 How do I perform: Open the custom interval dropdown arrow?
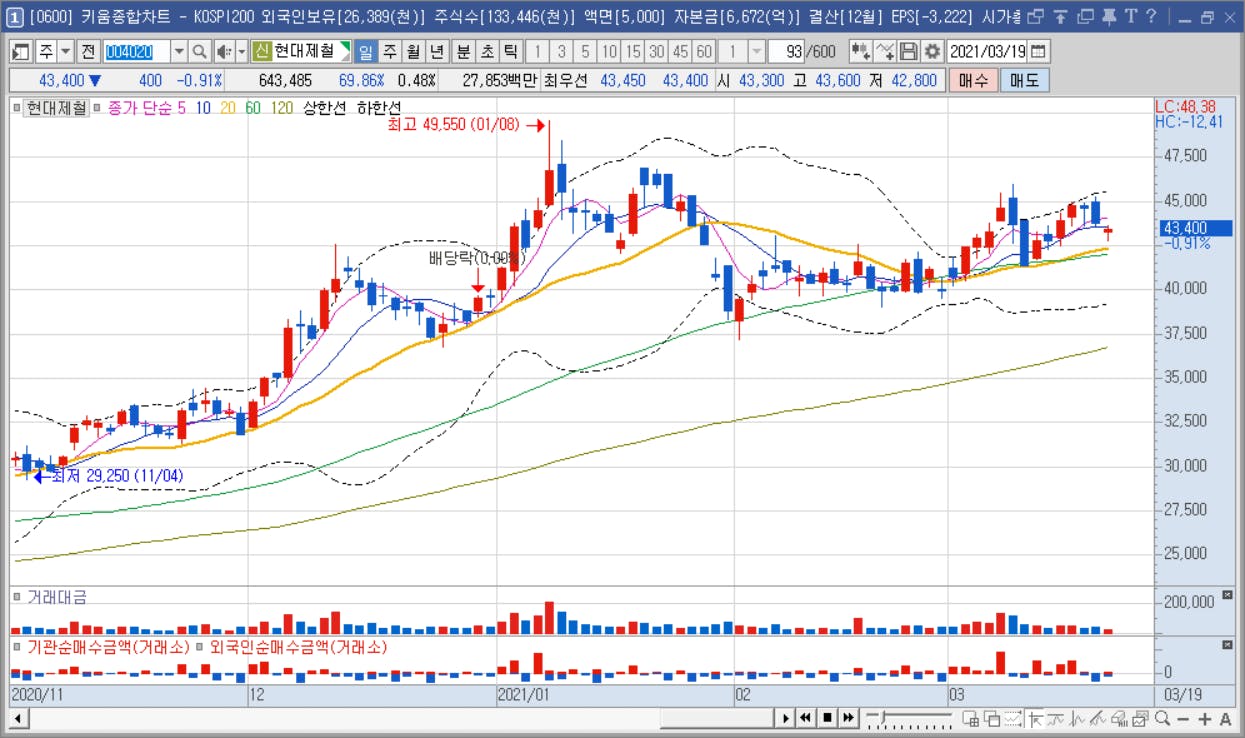[757, 52]
